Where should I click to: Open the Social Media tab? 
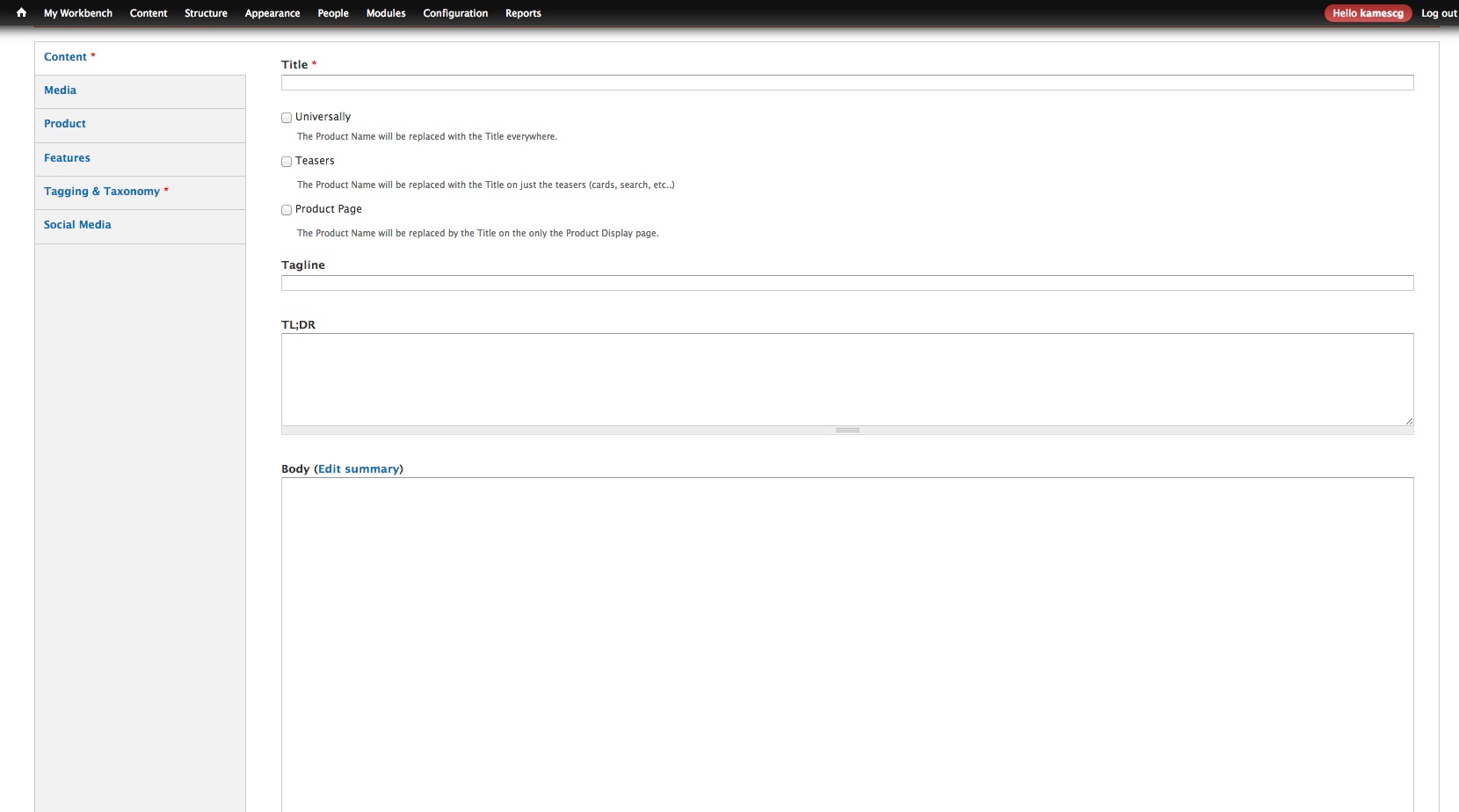click(141, 226)
